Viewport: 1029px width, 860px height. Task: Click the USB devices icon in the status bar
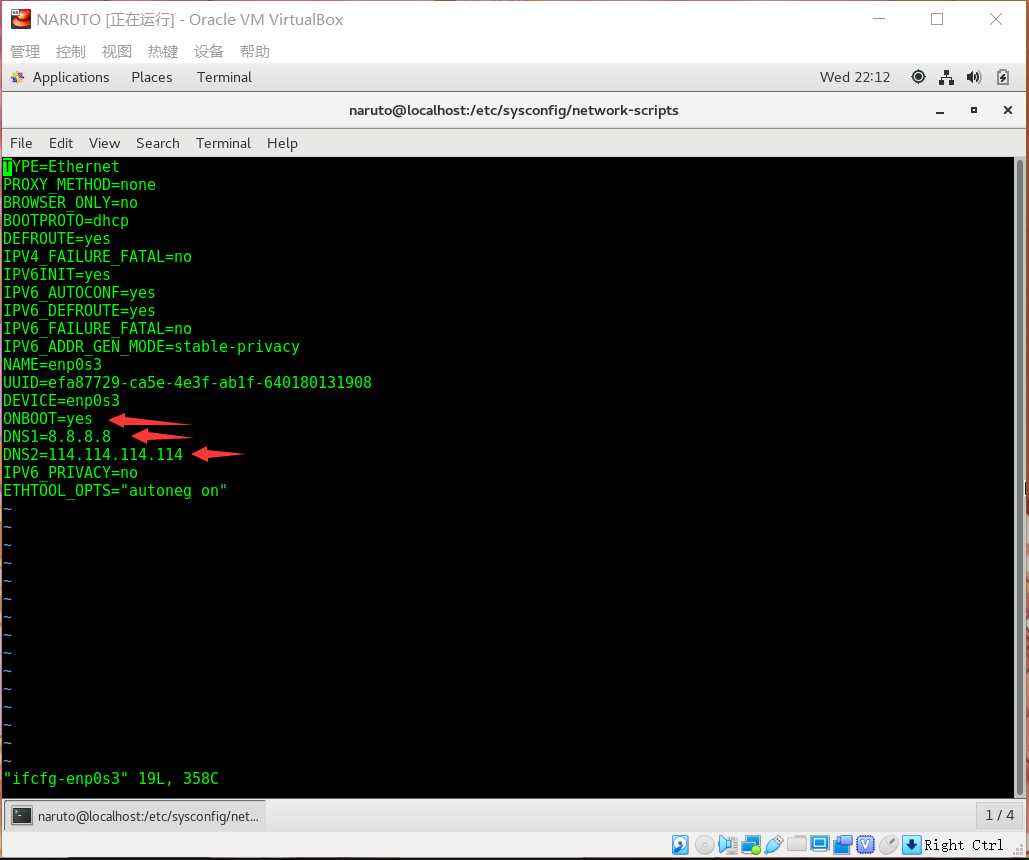(773, 844)
